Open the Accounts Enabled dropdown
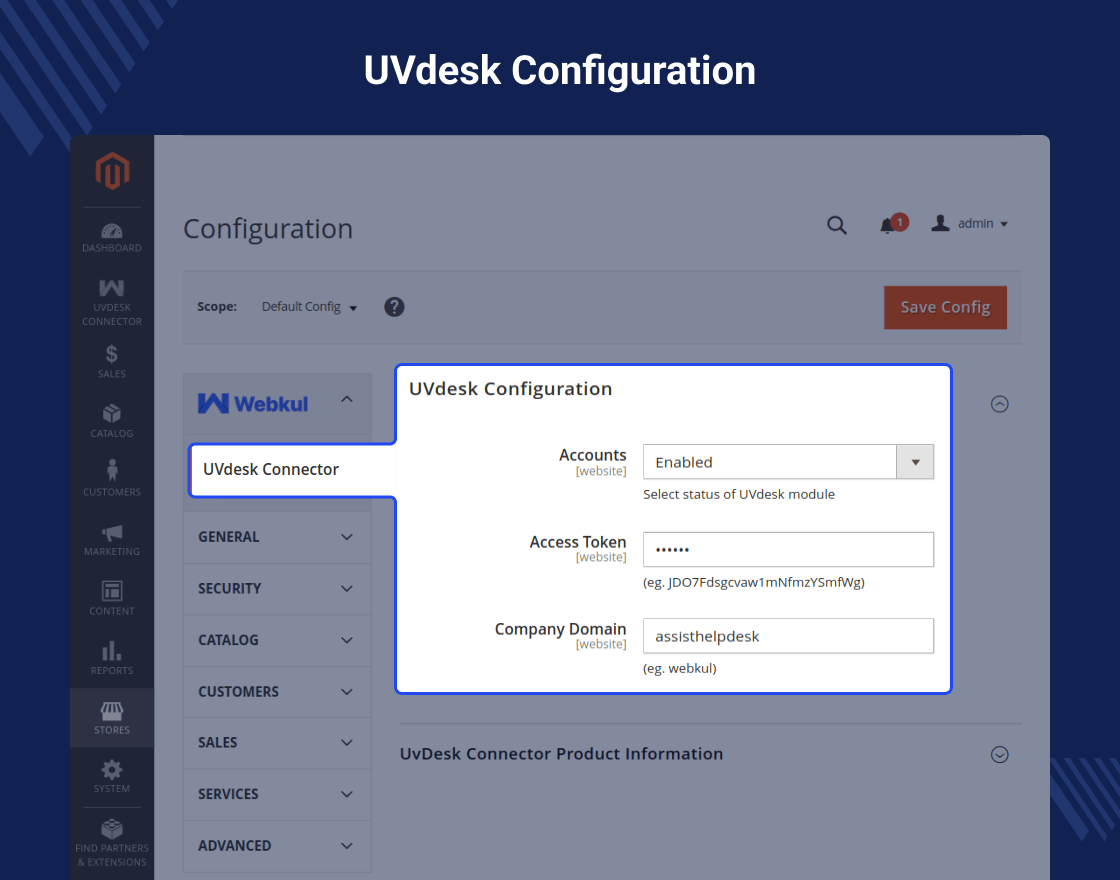The image size is (1120, 880). 788,462
